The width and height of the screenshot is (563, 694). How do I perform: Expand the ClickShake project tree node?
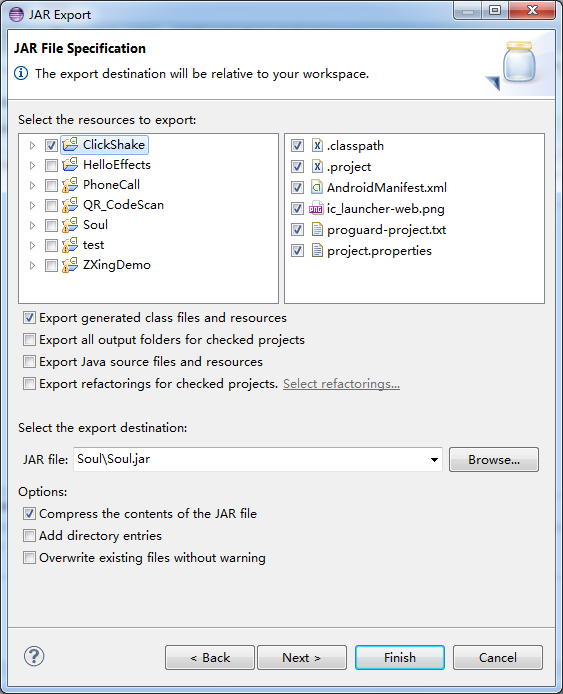click(x=32, y=145)
